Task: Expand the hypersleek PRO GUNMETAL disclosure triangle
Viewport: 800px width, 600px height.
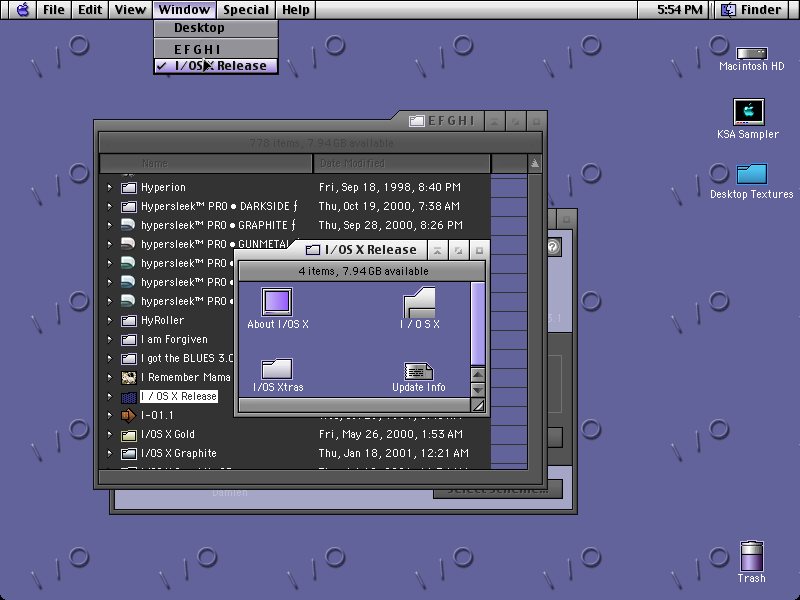Action: [x=110, y=244]
